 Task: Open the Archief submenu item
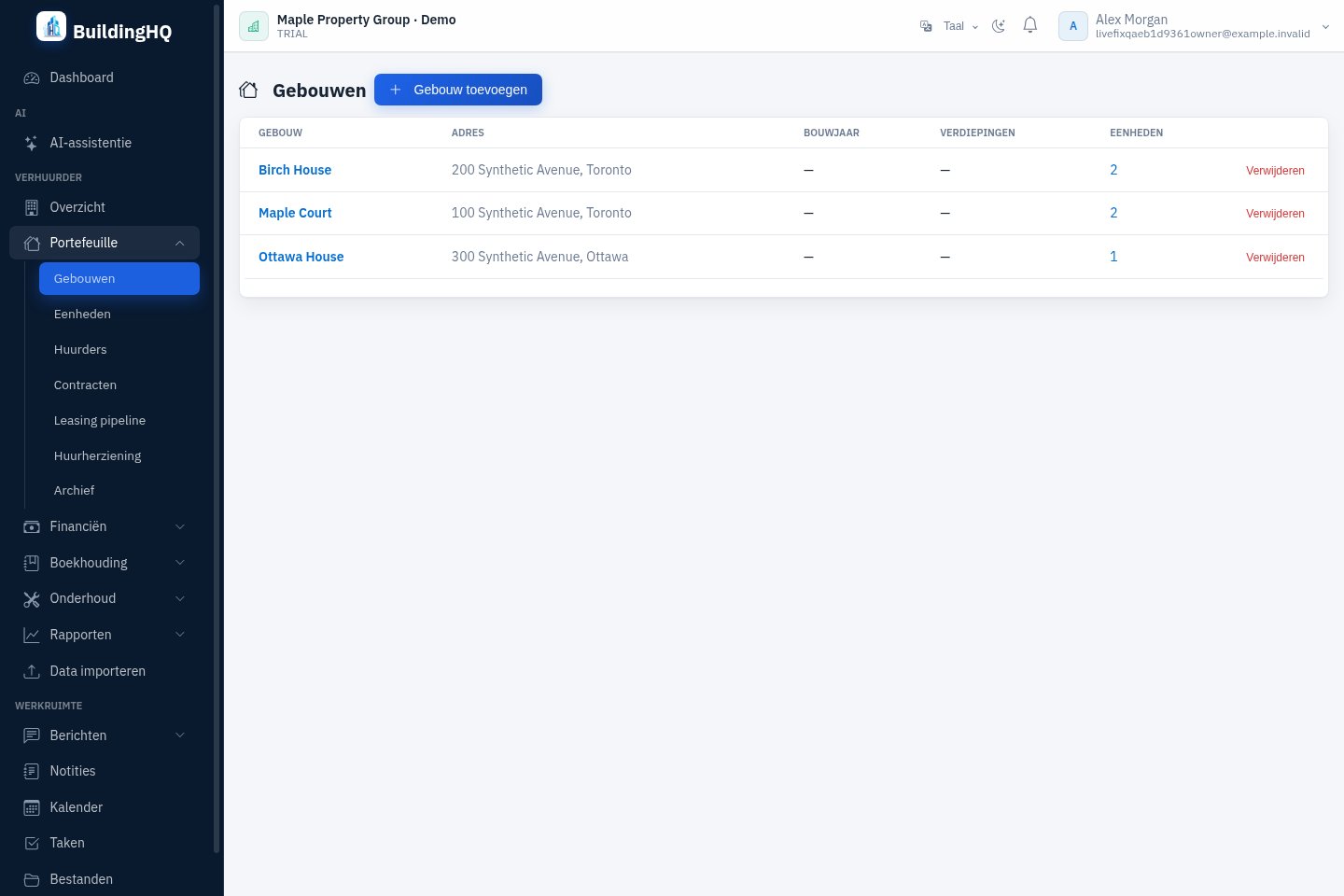coord(119,491)
